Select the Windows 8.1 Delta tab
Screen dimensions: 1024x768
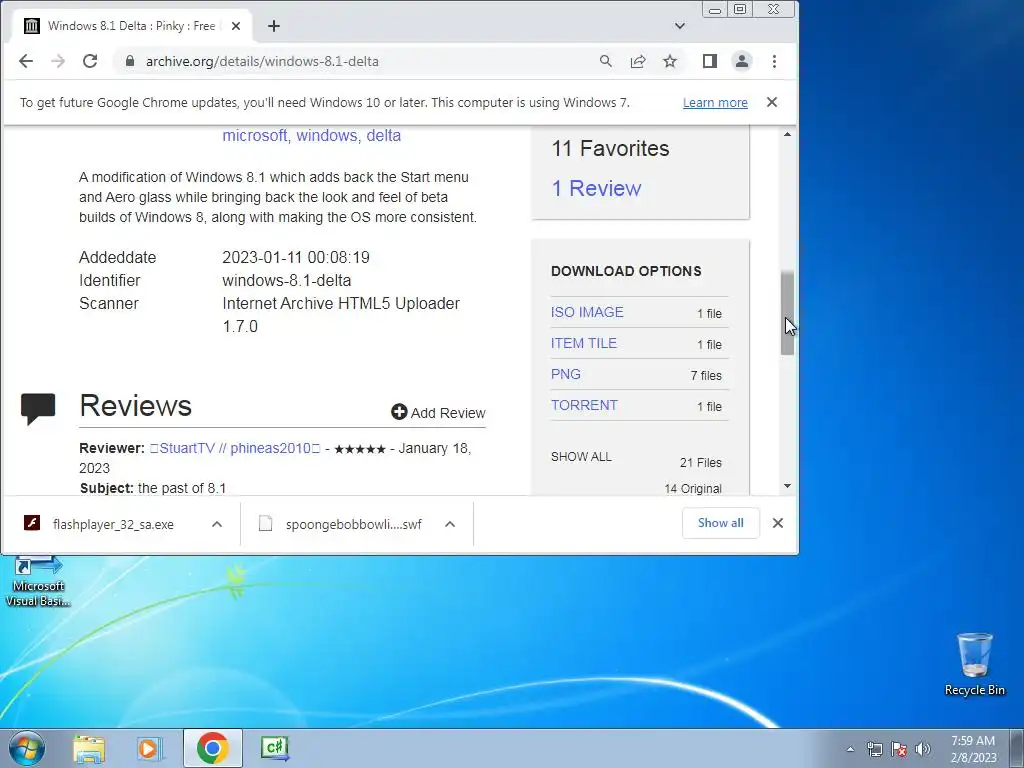(133, 26)
